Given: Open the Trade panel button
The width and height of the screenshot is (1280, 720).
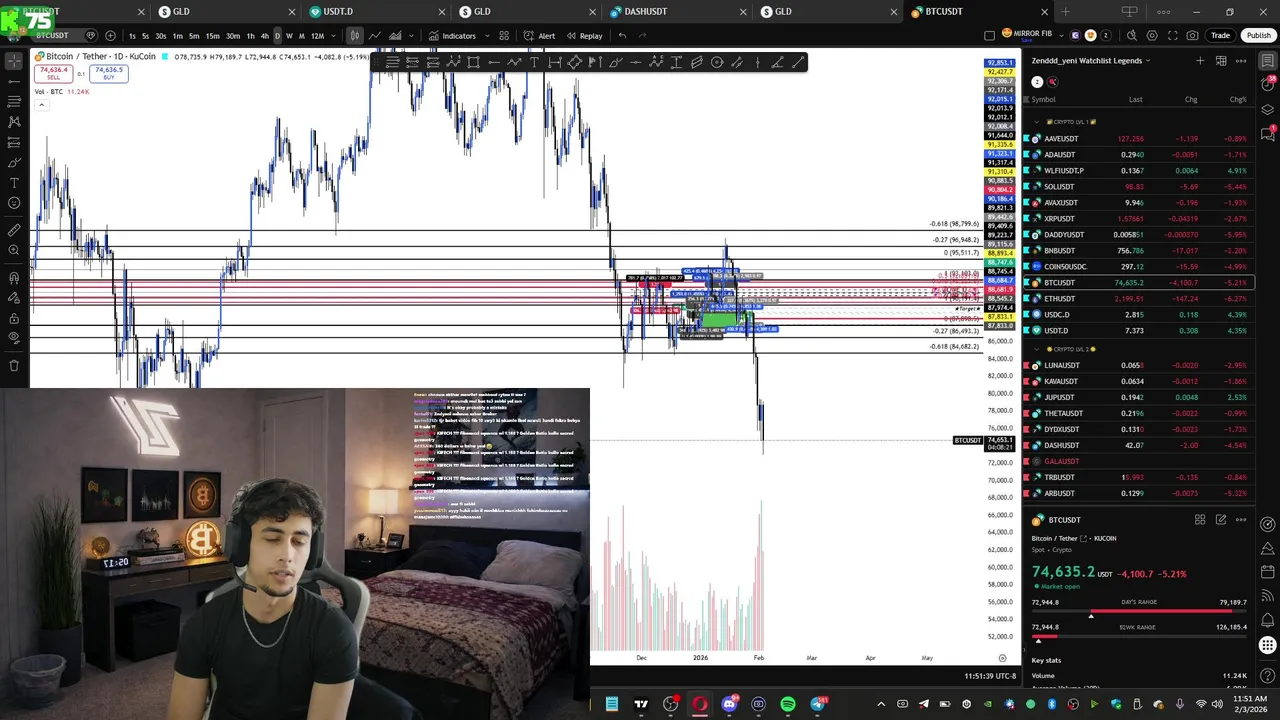Looking at the screenshot, I should (1220, 36).
